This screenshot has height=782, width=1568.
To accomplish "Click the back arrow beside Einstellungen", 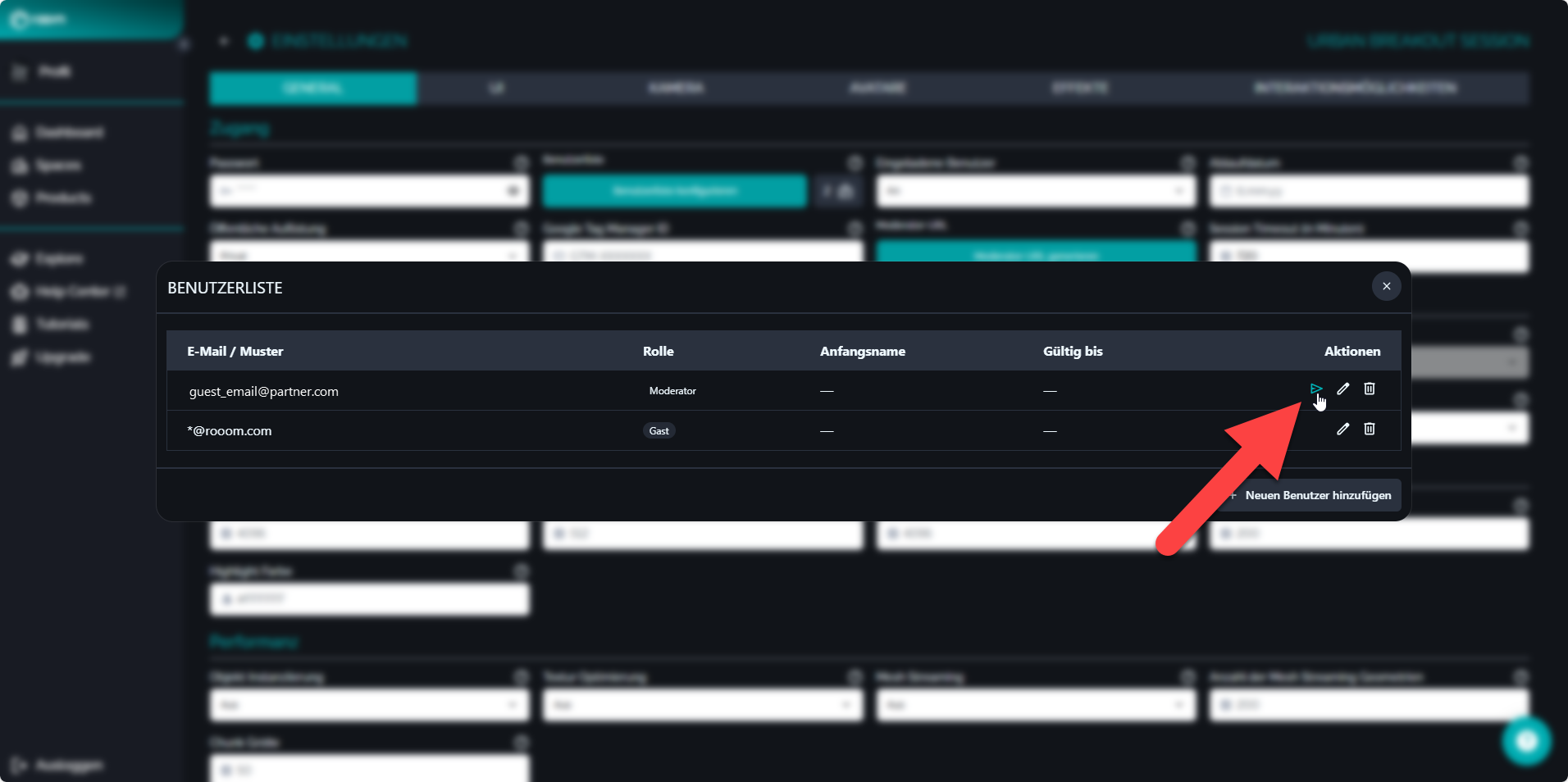I will point(224,41).
